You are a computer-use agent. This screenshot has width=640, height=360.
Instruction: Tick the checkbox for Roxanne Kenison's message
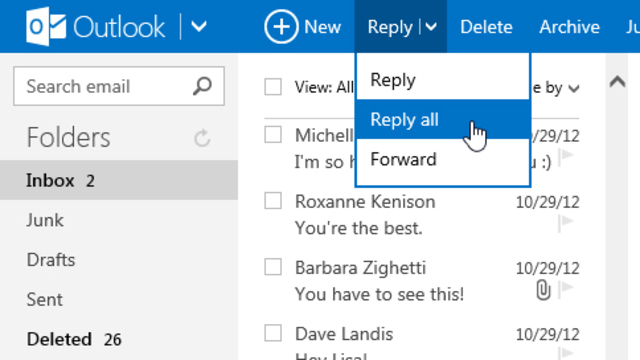pyautogui.click(x=273, y=200)
